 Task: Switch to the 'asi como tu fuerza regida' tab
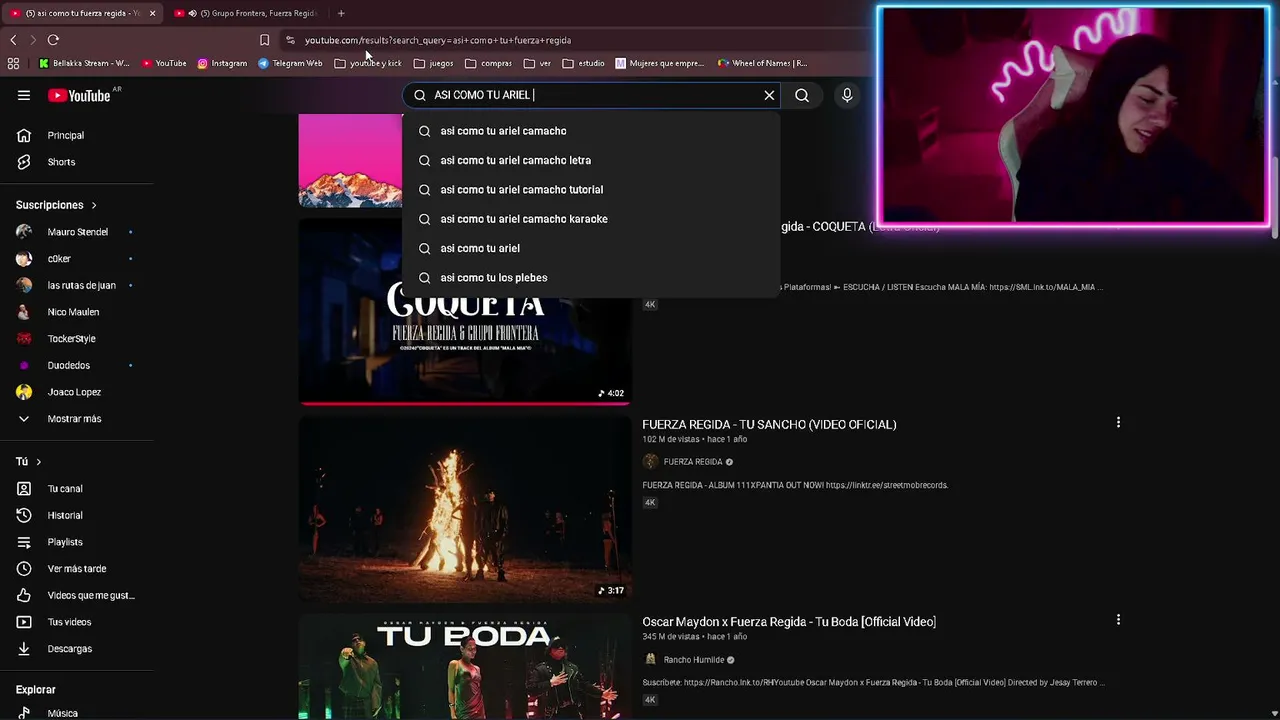(80, 13)
